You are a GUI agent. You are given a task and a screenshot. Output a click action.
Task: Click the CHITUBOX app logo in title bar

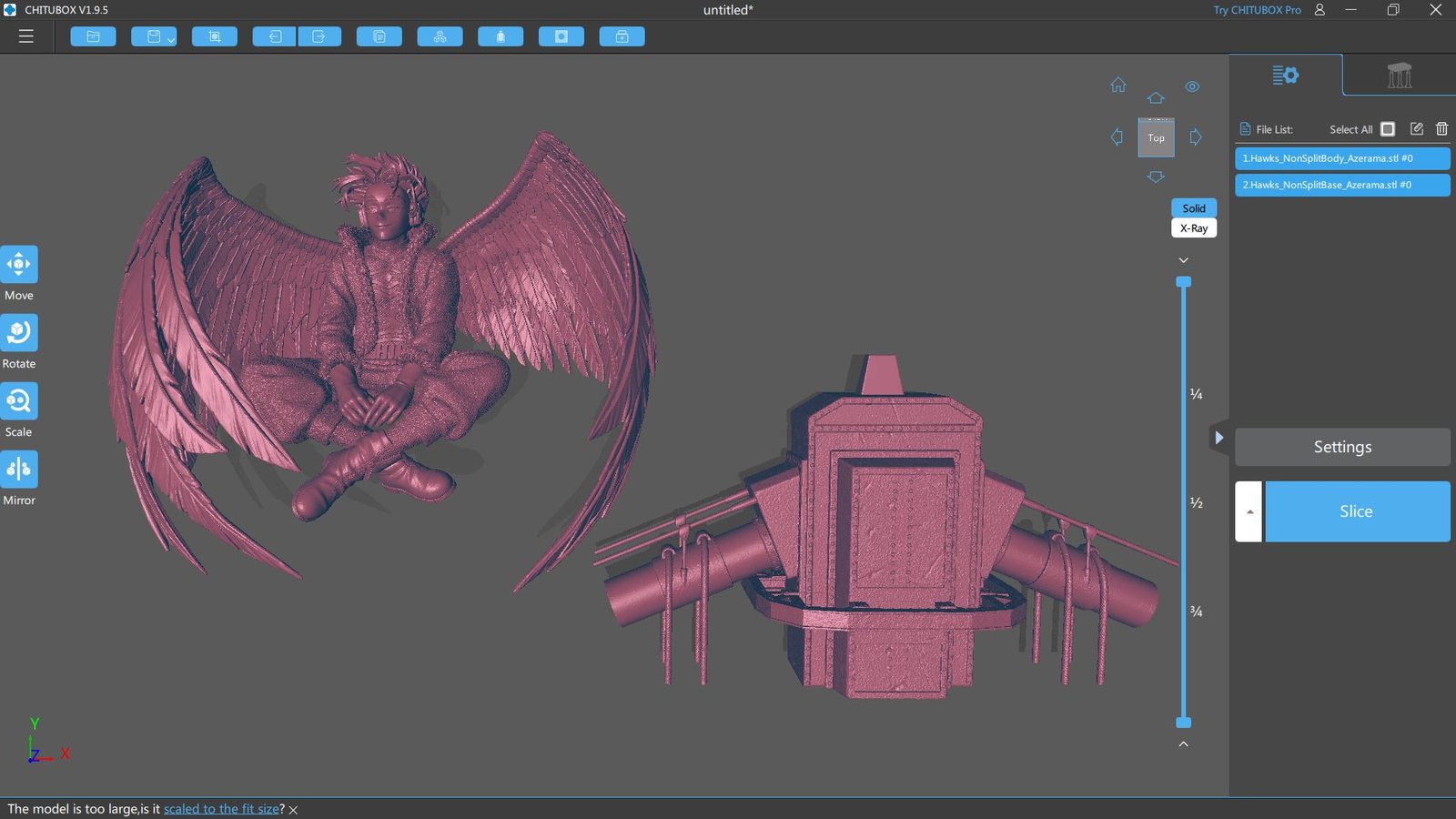(10, 10)
